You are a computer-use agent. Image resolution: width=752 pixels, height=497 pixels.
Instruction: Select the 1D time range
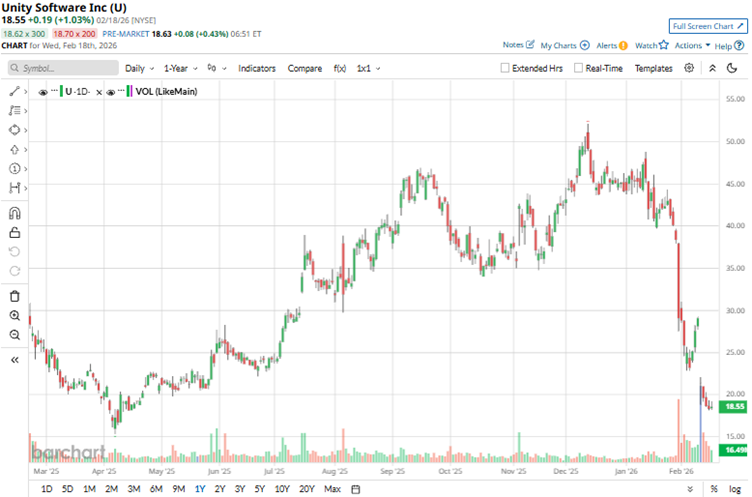[x=47, y=489]
